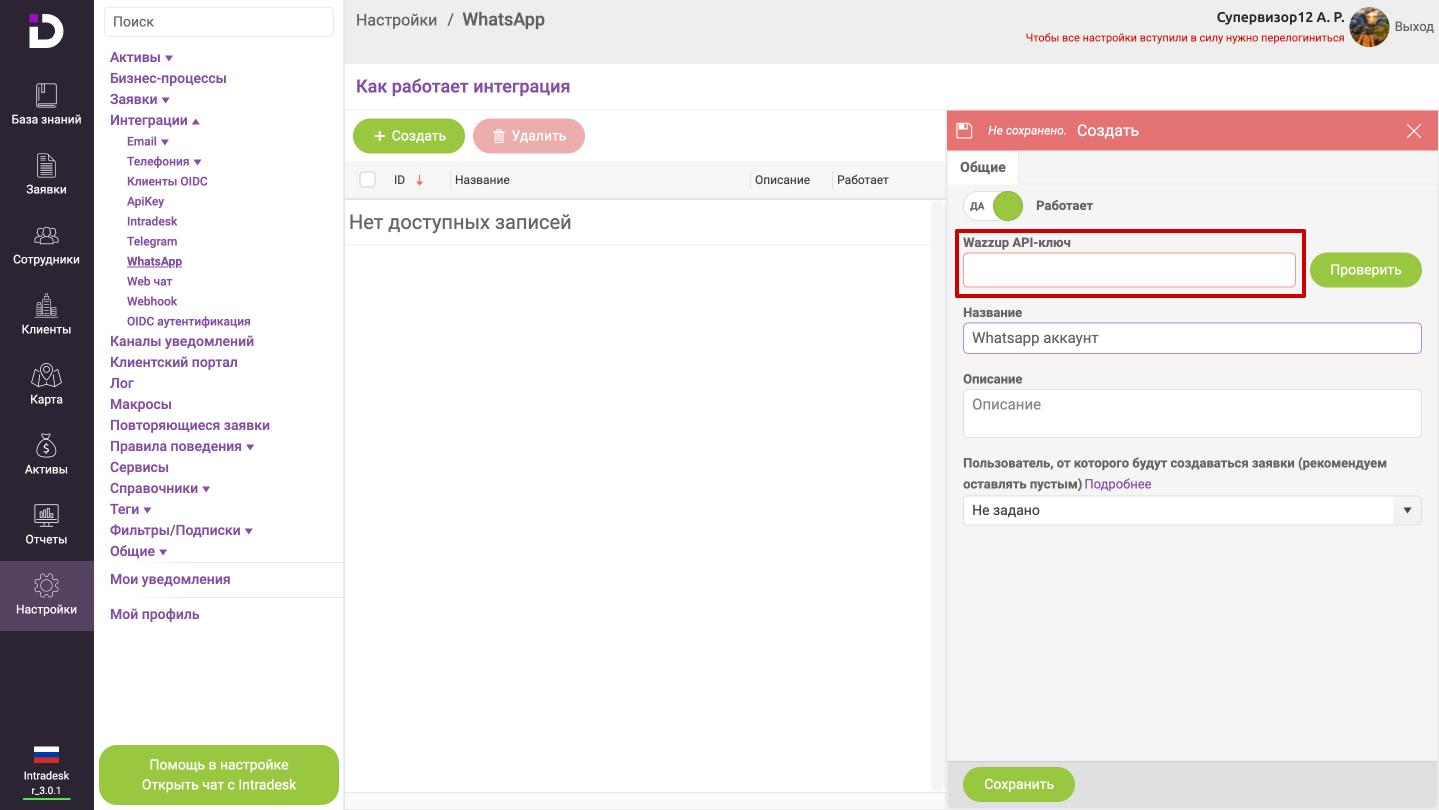Open Мой профиль

click(x=155, y=614)
